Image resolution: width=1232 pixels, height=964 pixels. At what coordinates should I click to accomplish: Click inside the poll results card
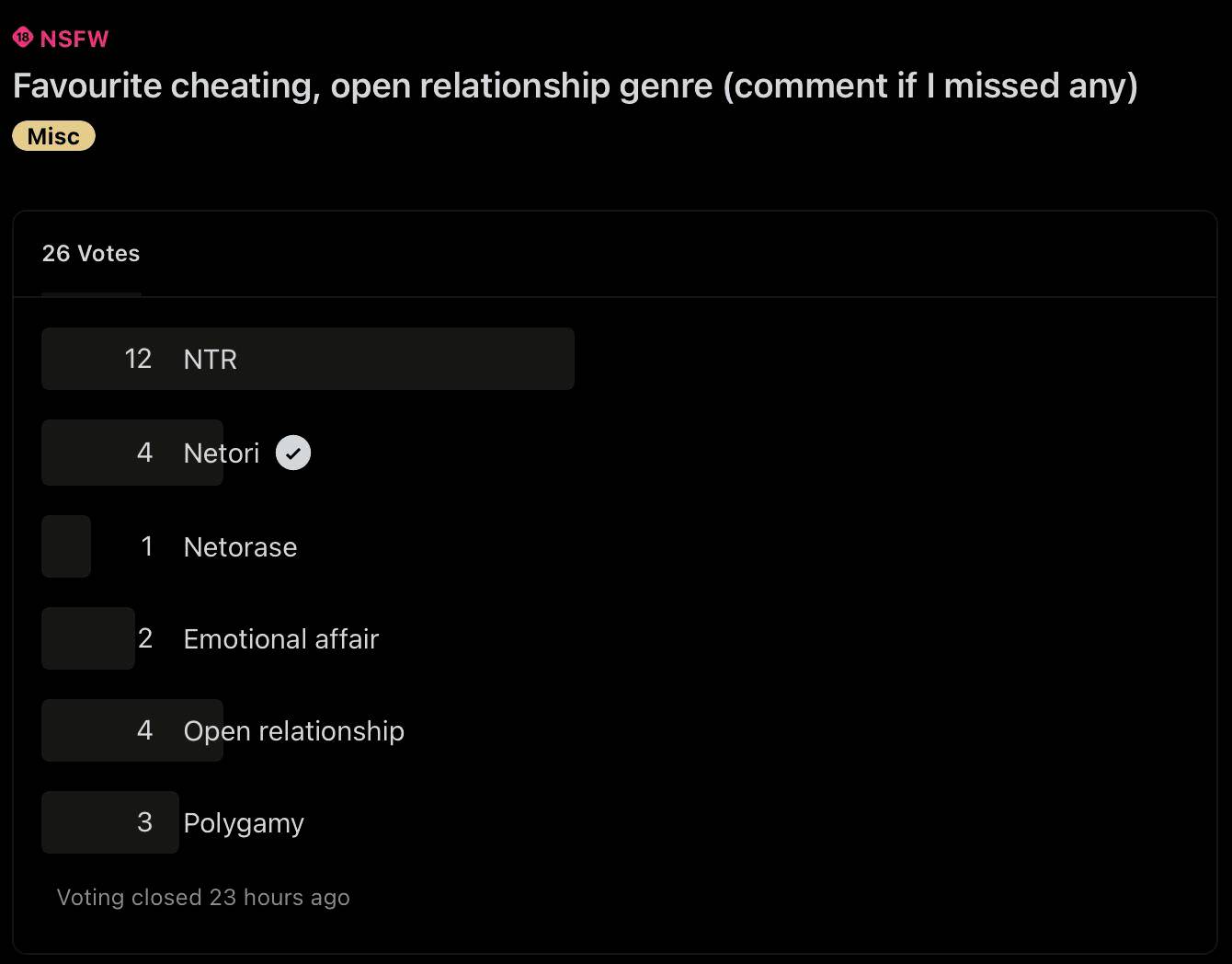coord(616,580)
